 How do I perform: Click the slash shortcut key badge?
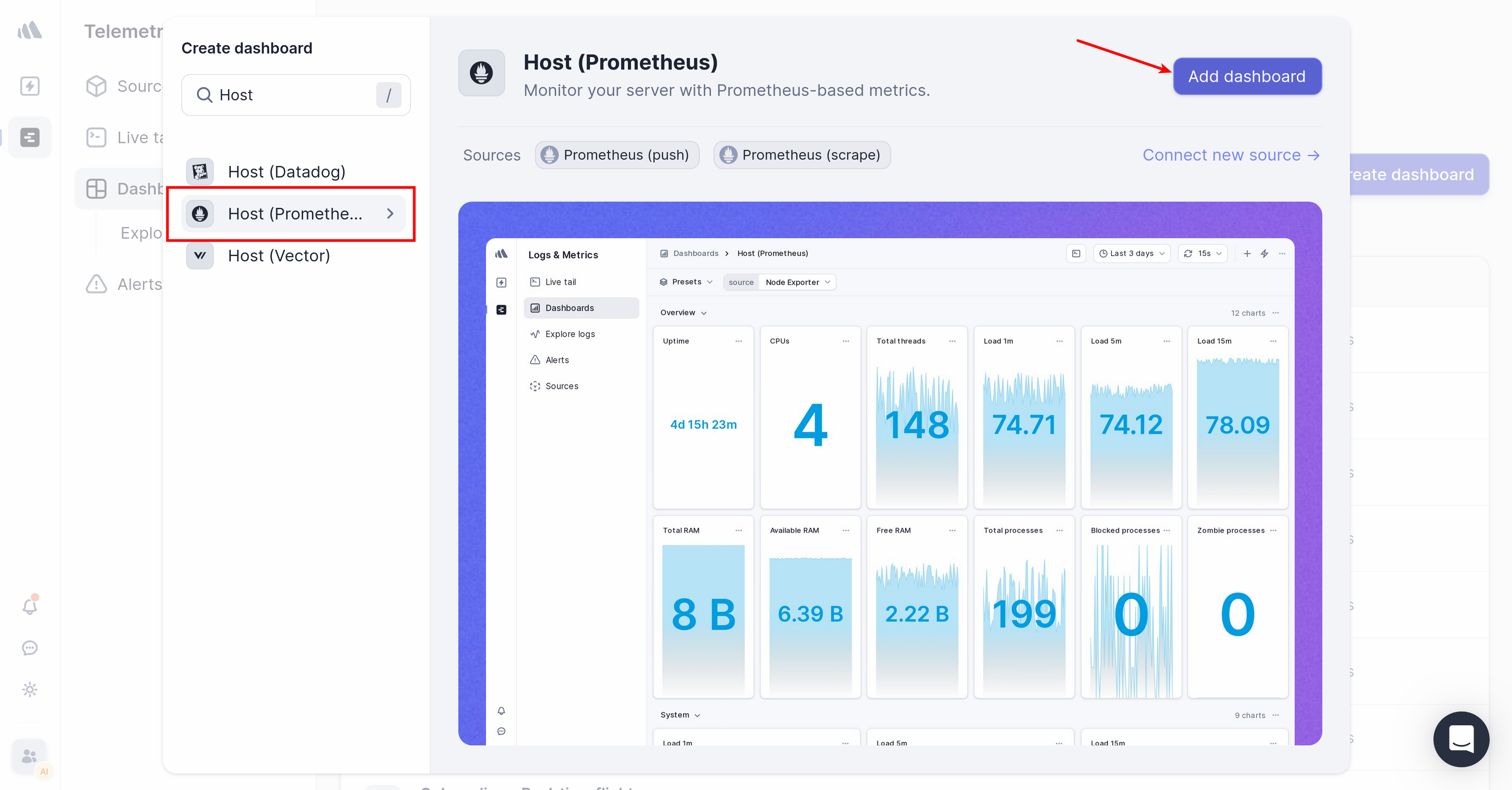point(389,95)
